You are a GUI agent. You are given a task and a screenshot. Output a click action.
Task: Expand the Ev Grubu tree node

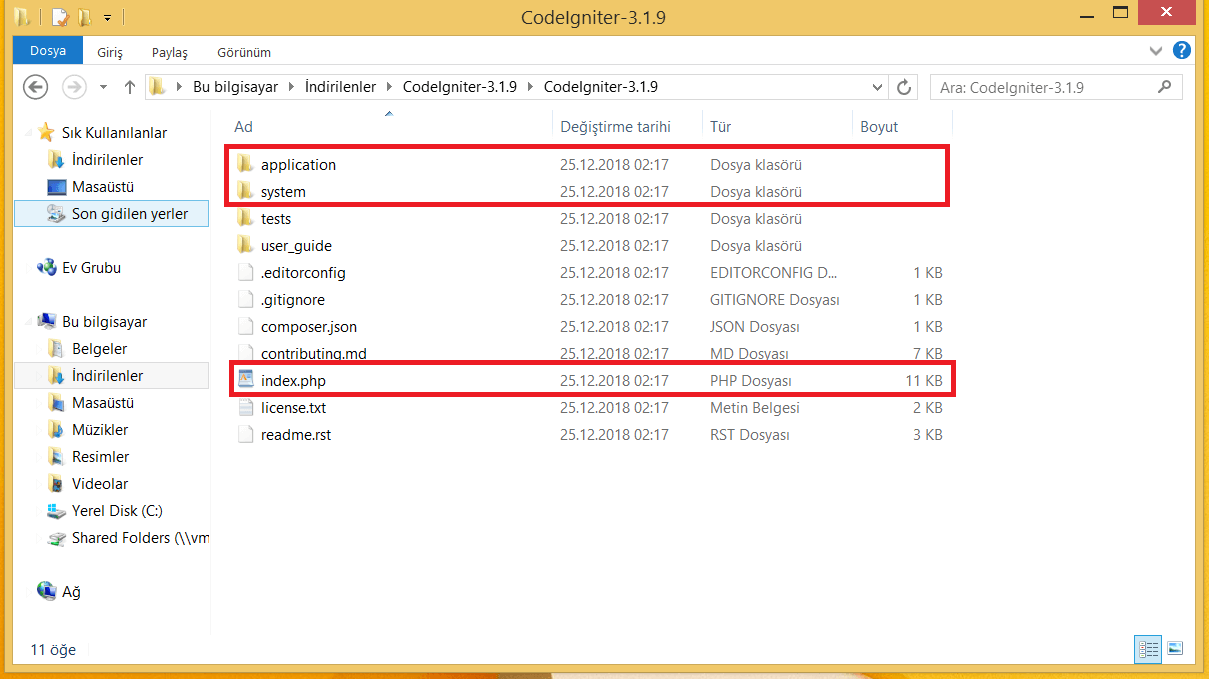[27, 268]
